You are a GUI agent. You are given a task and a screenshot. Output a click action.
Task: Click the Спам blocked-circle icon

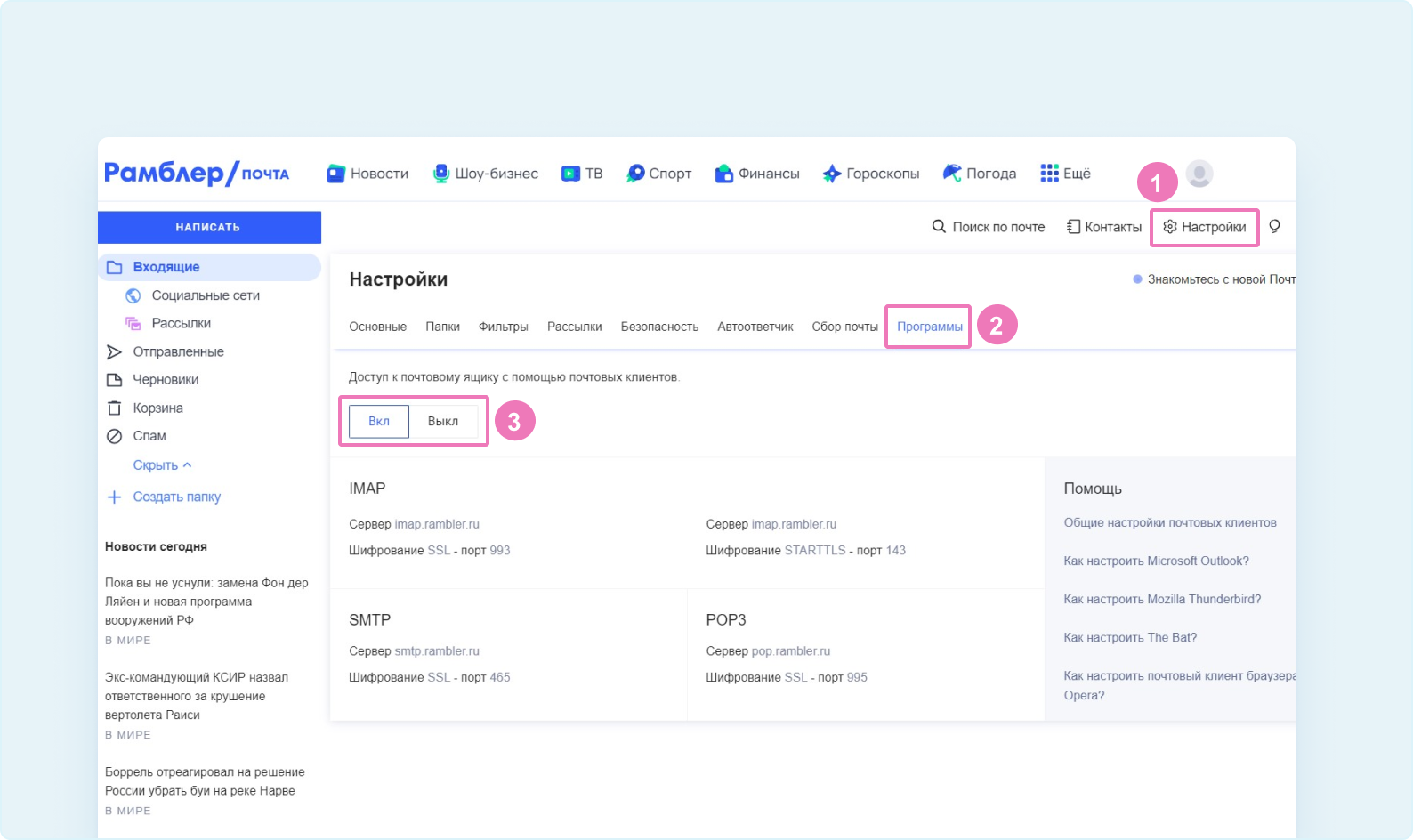coord(114,436)
